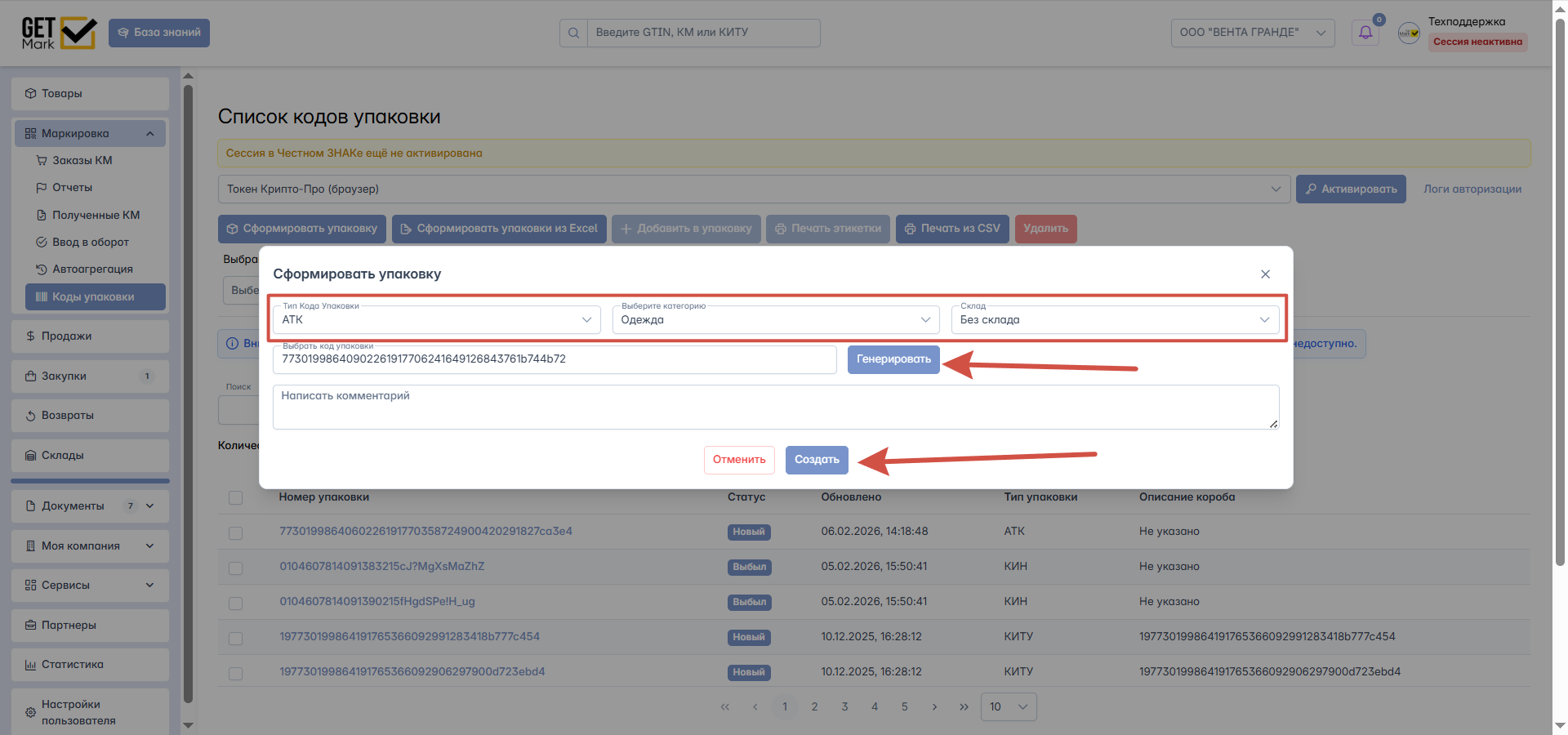Click the red Удалить button
This screenshot has height=735, width=1568.
tap(1045, 229)
